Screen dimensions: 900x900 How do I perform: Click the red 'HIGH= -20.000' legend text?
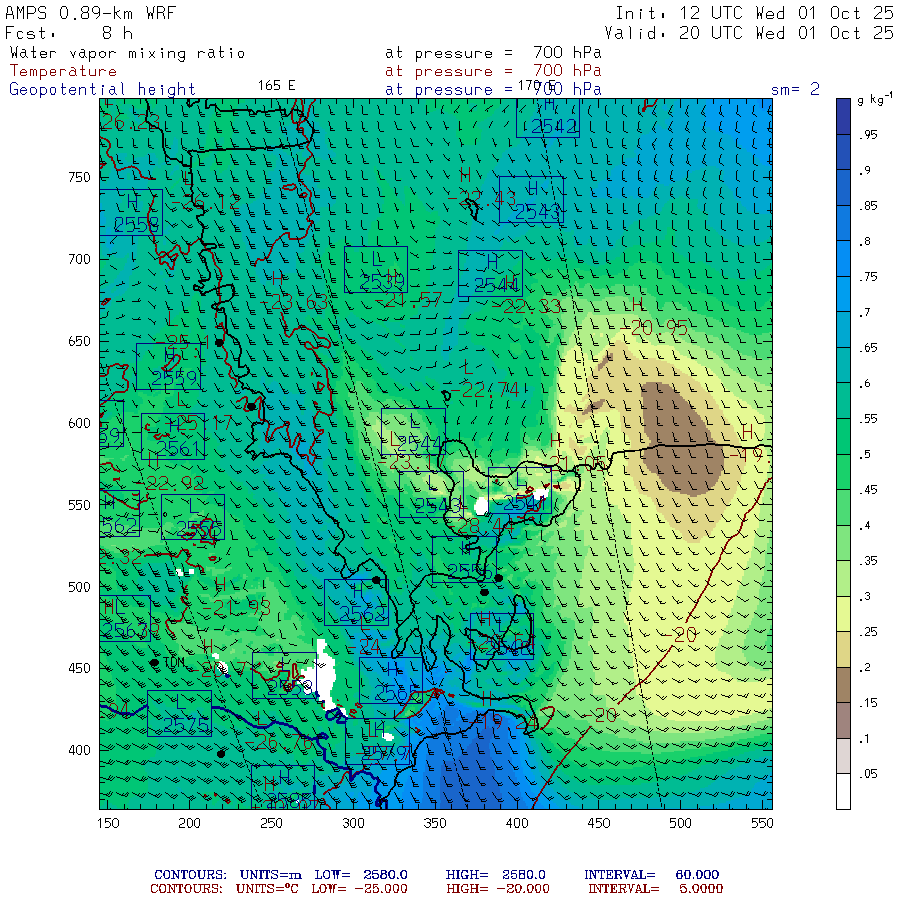498,889
